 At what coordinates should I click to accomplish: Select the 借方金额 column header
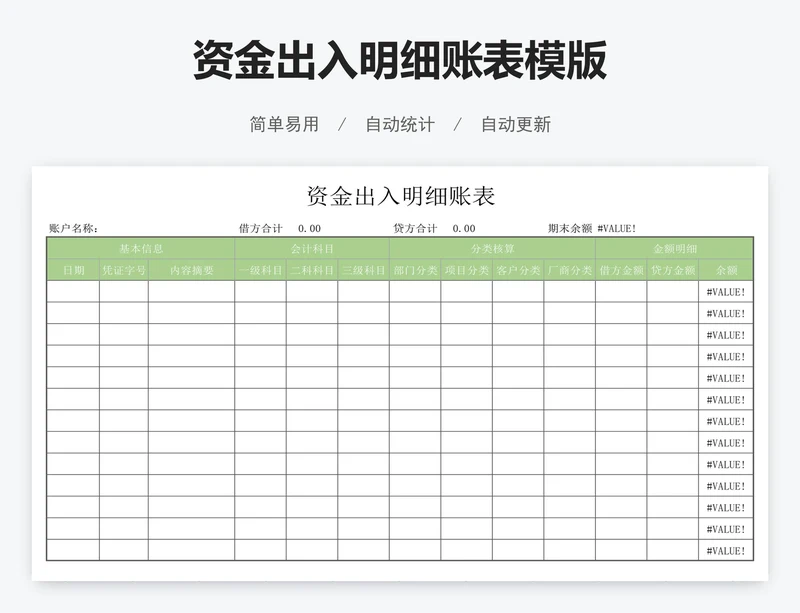click(621, 271)
